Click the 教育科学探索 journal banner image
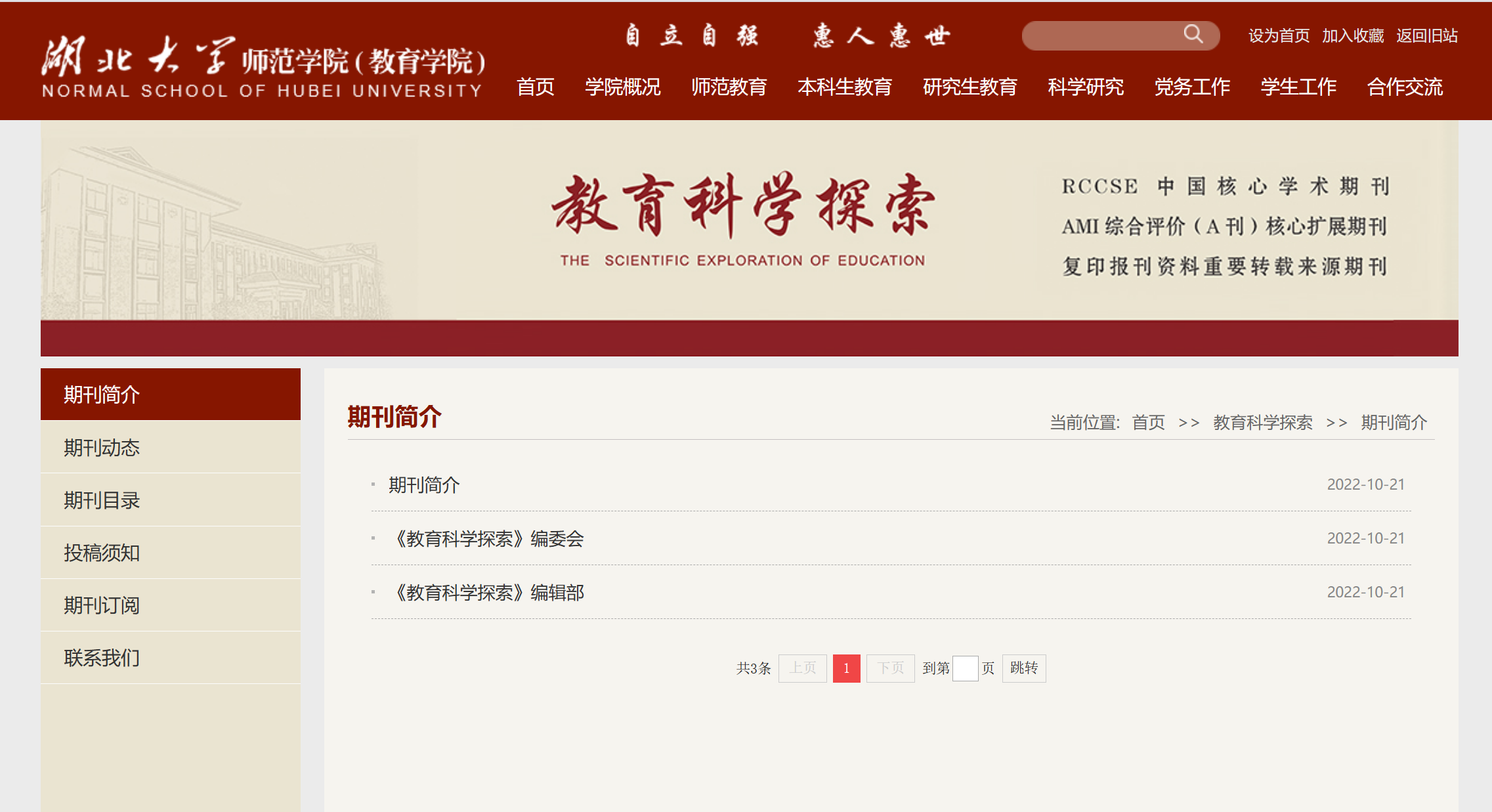 pyautogui.click(x=750, y=238)
